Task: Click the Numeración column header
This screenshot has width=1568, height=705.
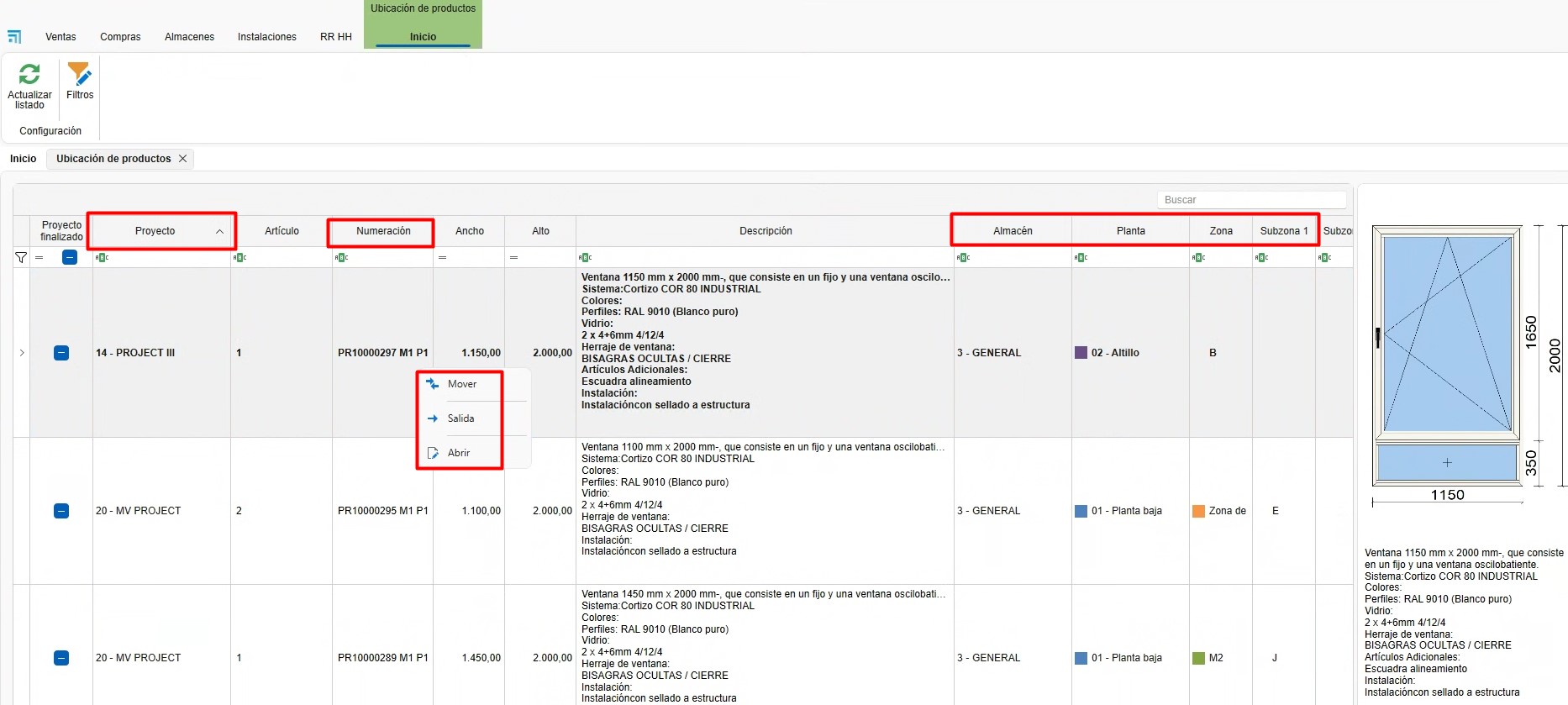Action: 383,231
